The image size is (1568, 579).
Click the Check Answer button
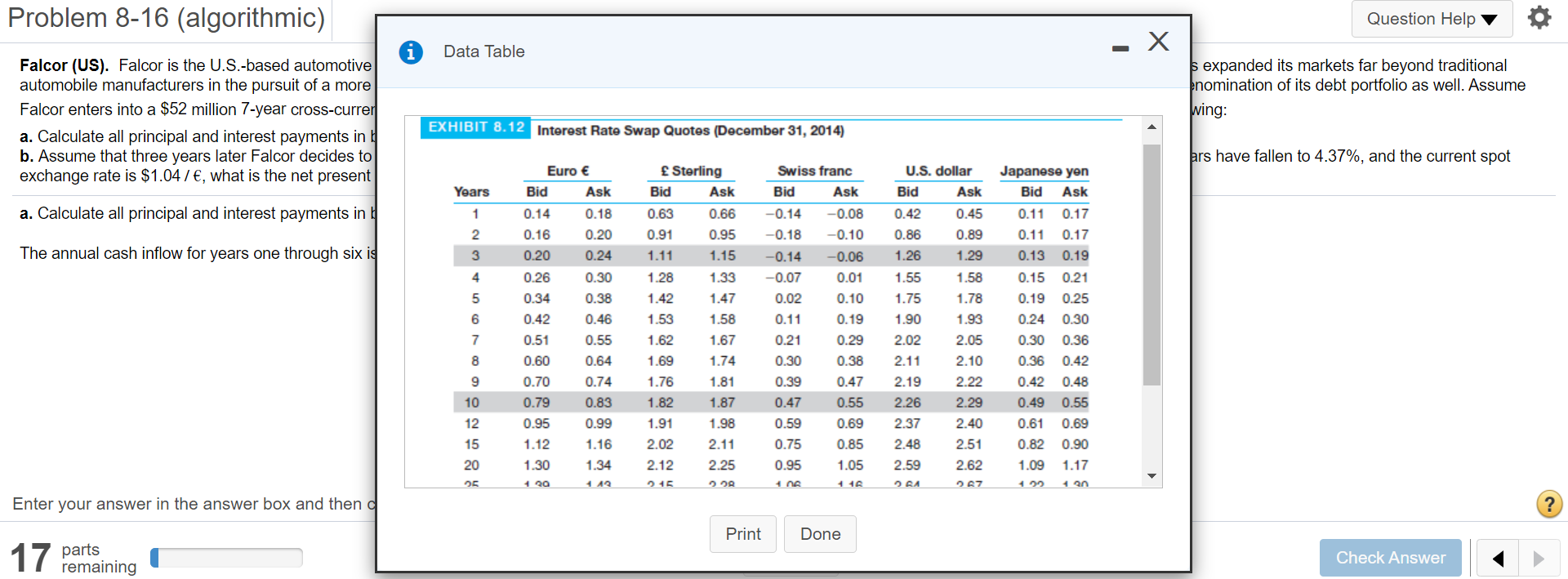pos(1390,558)
